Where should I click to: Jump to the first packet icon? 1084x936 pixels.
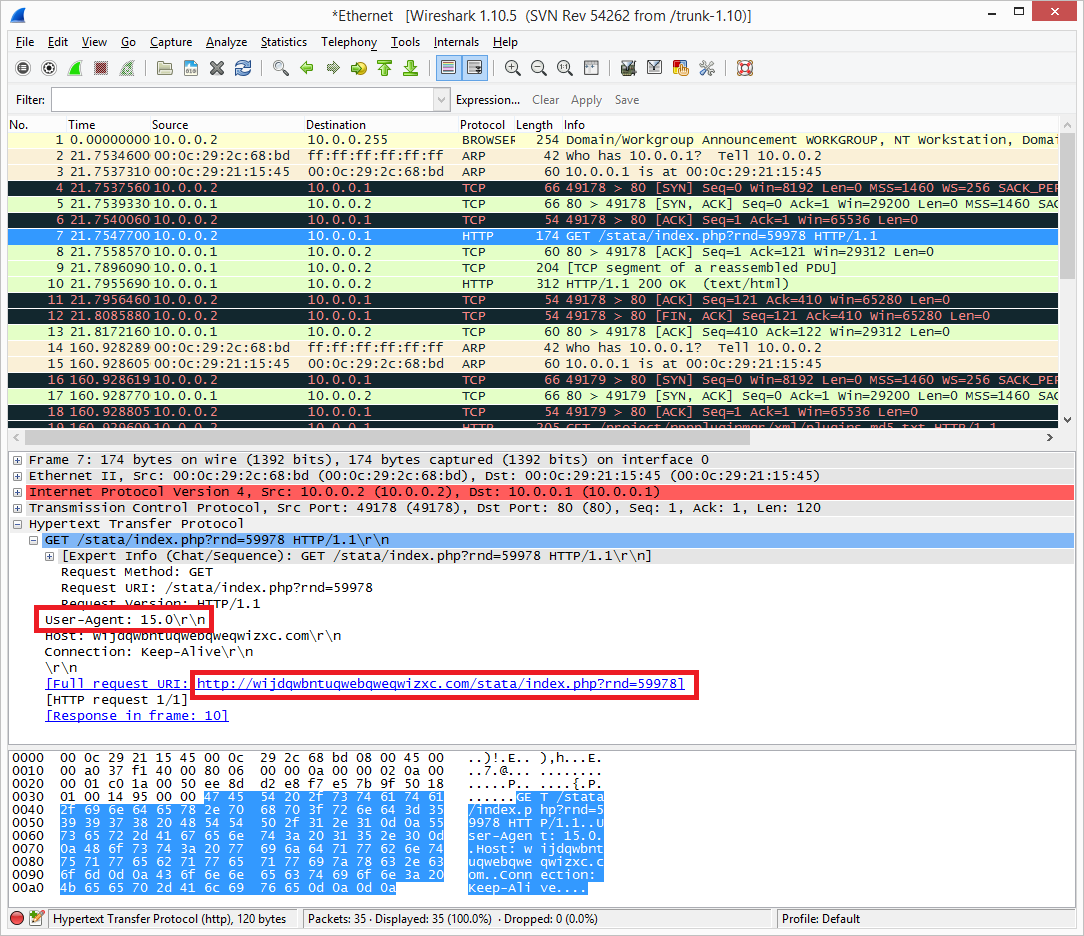click(x=385, y=68)
